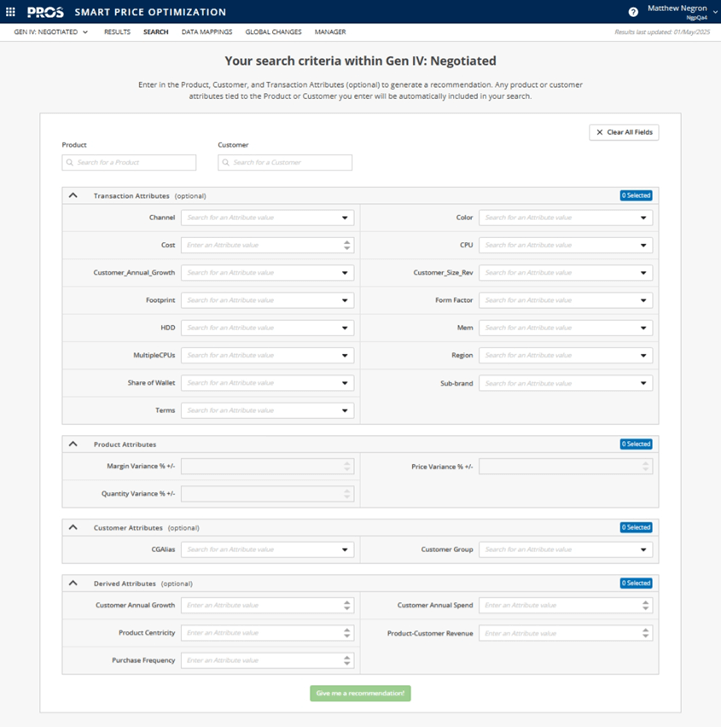Click Give me a recommendation button

360,693
